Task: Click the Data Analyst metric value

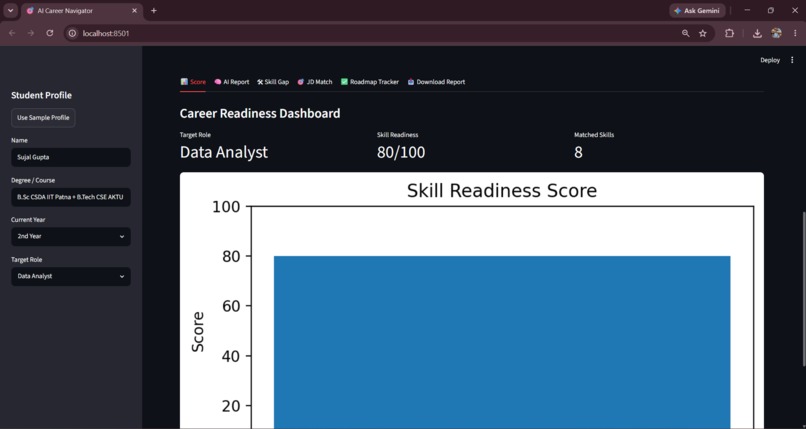Action: tap(224, 152)
